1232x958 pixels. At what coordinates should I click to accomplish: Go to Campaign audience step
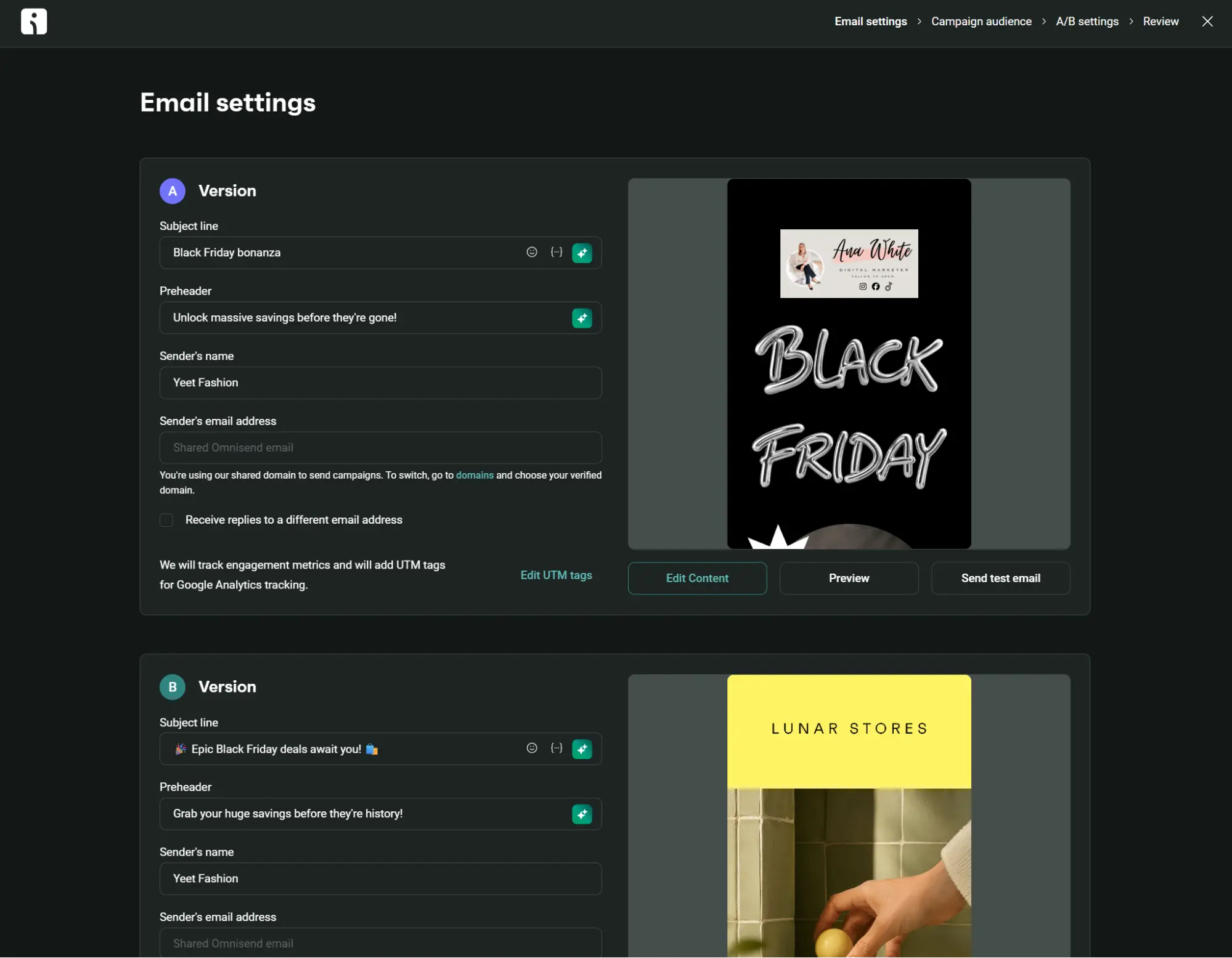981,22
